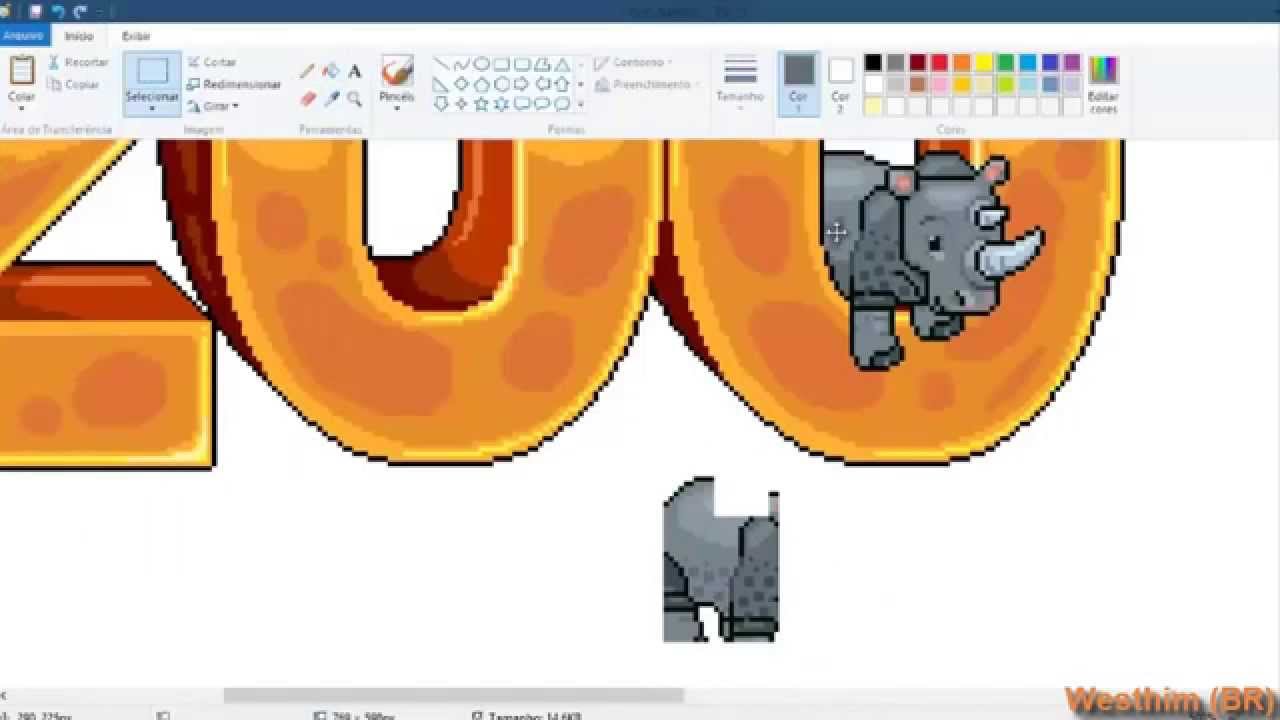Image resolution: width=1280 pixels, height=720 pixels.
Task: Pick the dark red color swatch
Action: click(917, 63)
